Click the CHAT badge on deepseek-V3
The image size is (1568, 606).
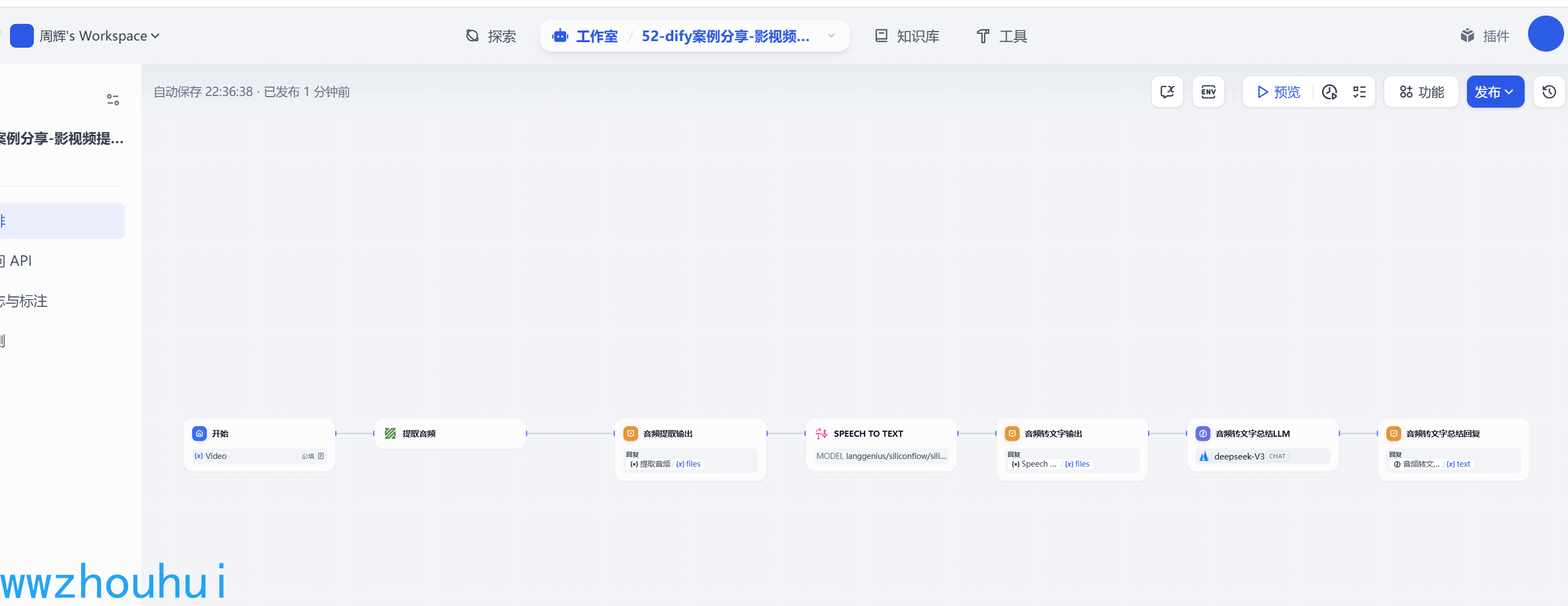[1277, 456]
